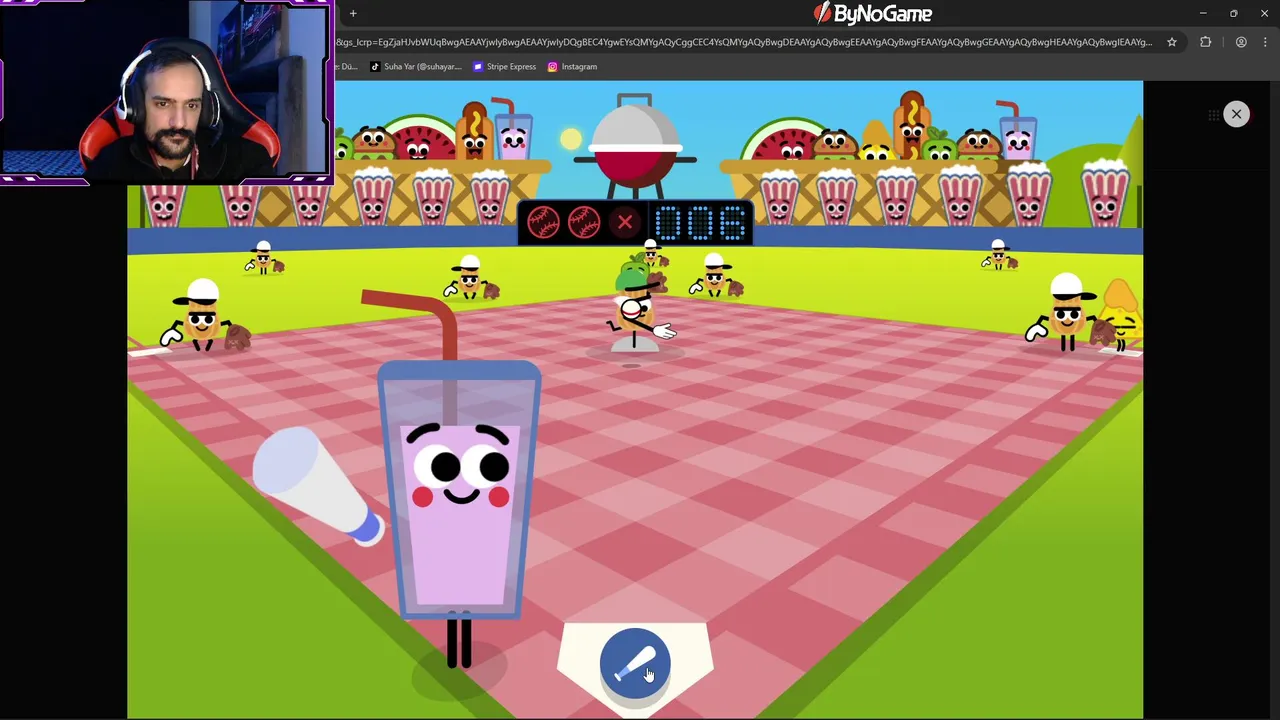Image resolution: width=1280 pixels, height=720 pixels.
Task: Open a new browser tab
Action: click(353, 13)
